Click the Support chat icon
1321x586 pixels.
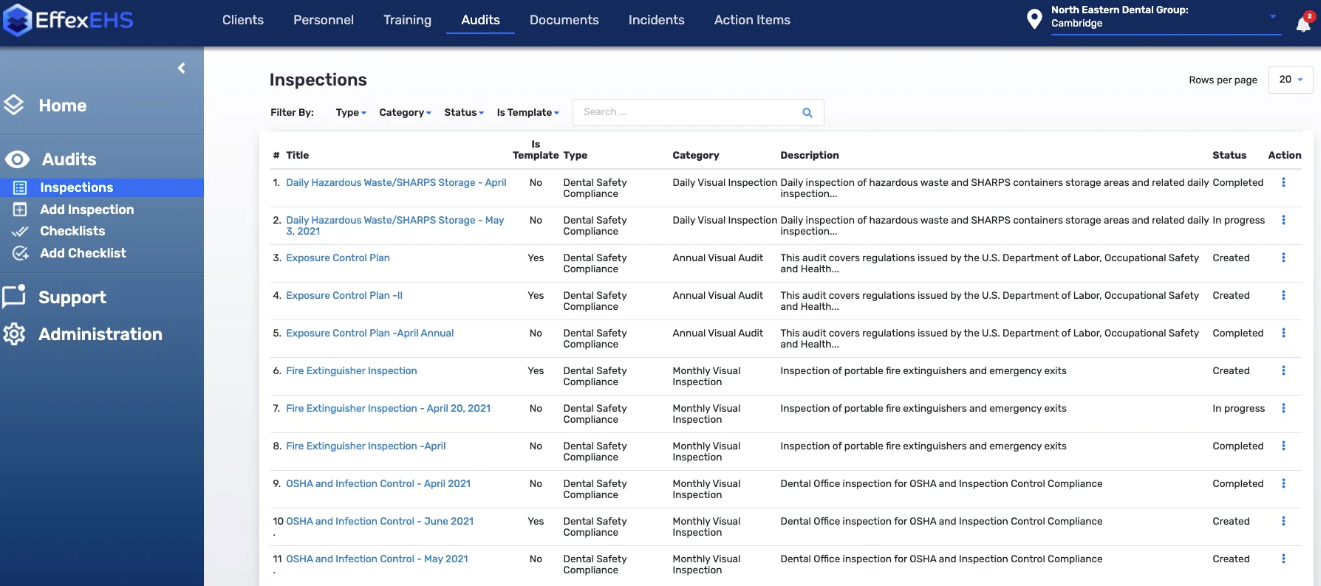[14, 297]
